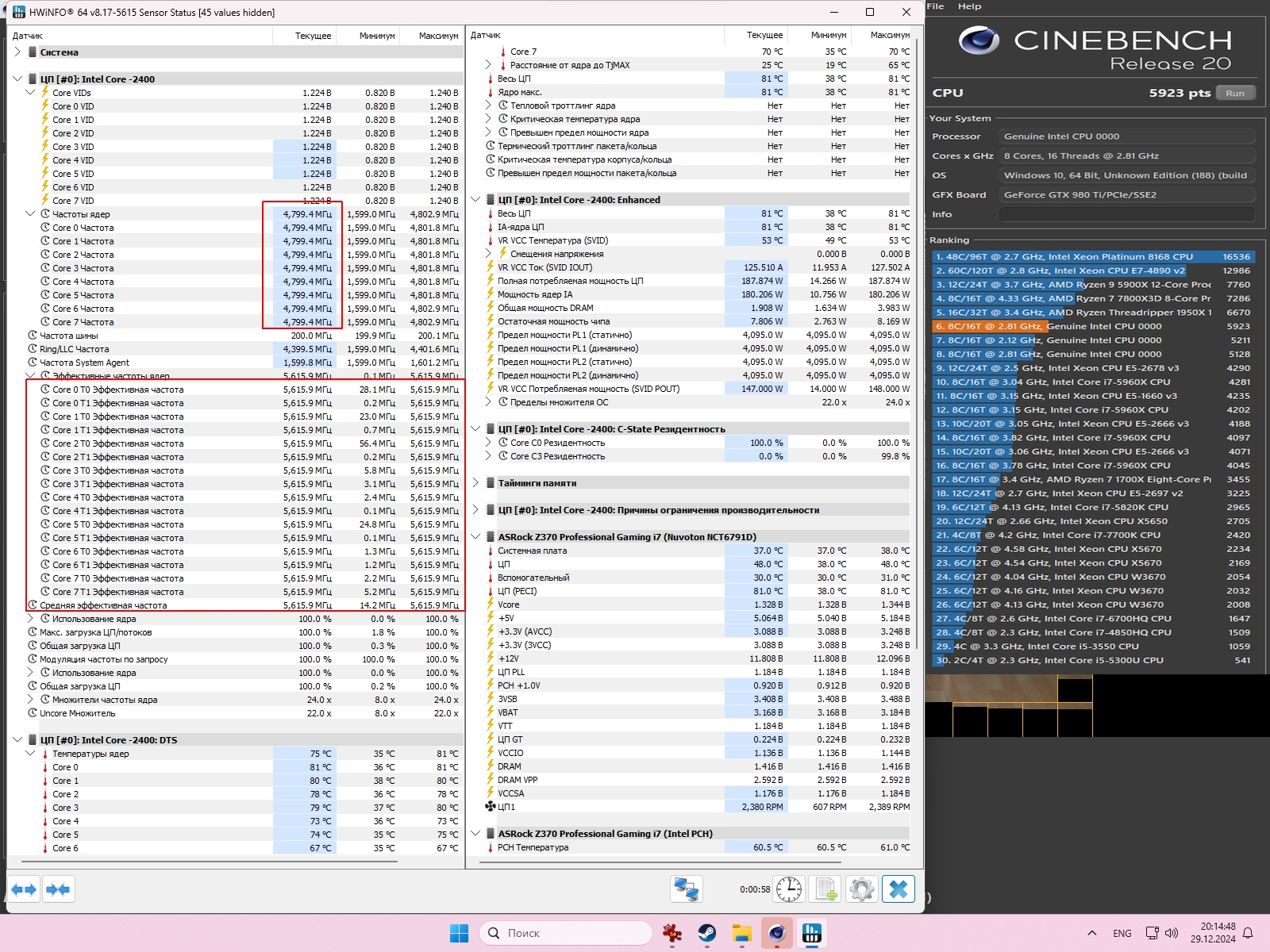Click the Cinebench sphere logo
This screenshot has height=952, width=1270.
point(979,40)
